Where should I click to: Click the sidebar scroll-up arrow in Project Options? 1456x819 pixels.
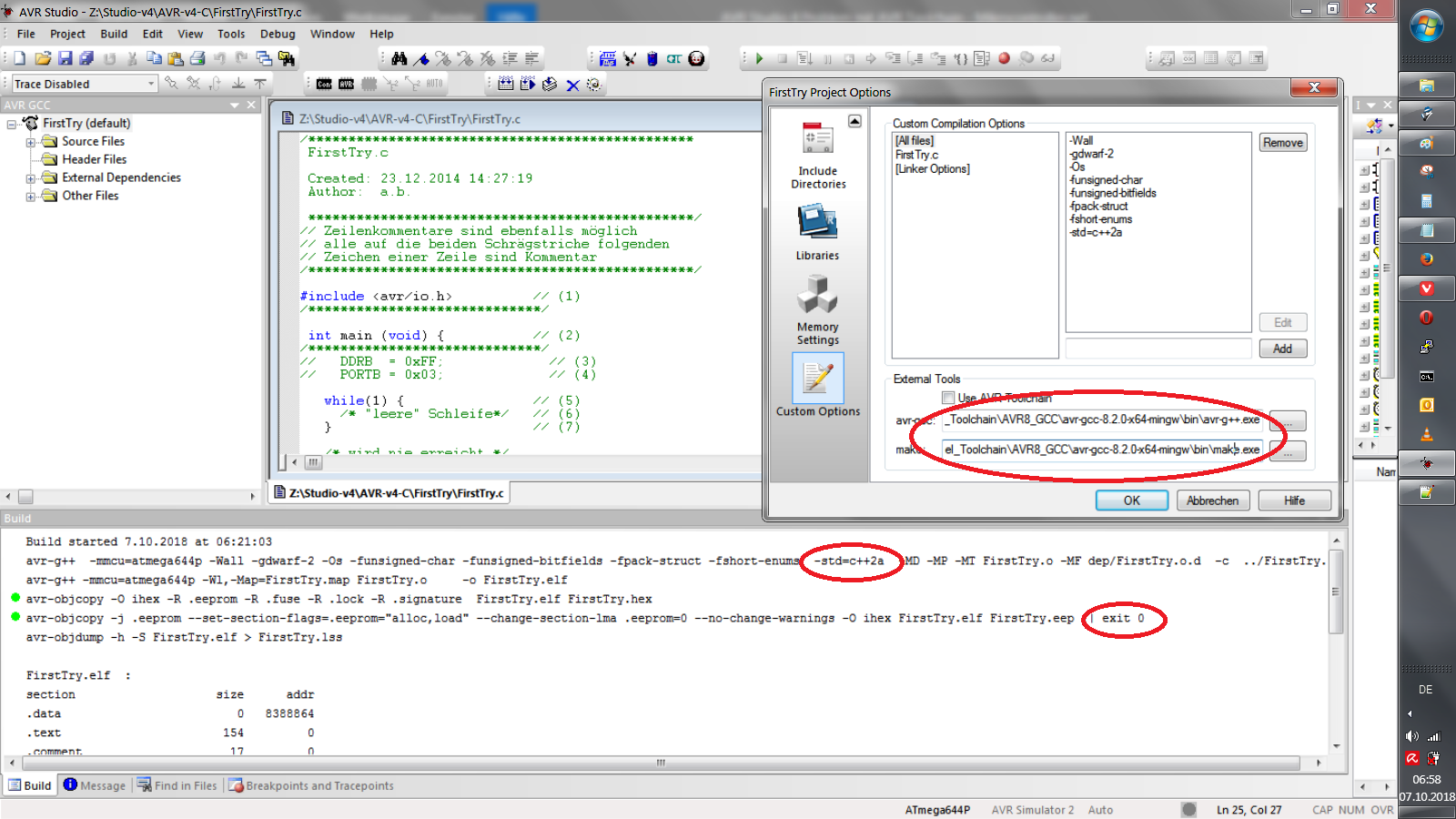(x=854, y=121)
